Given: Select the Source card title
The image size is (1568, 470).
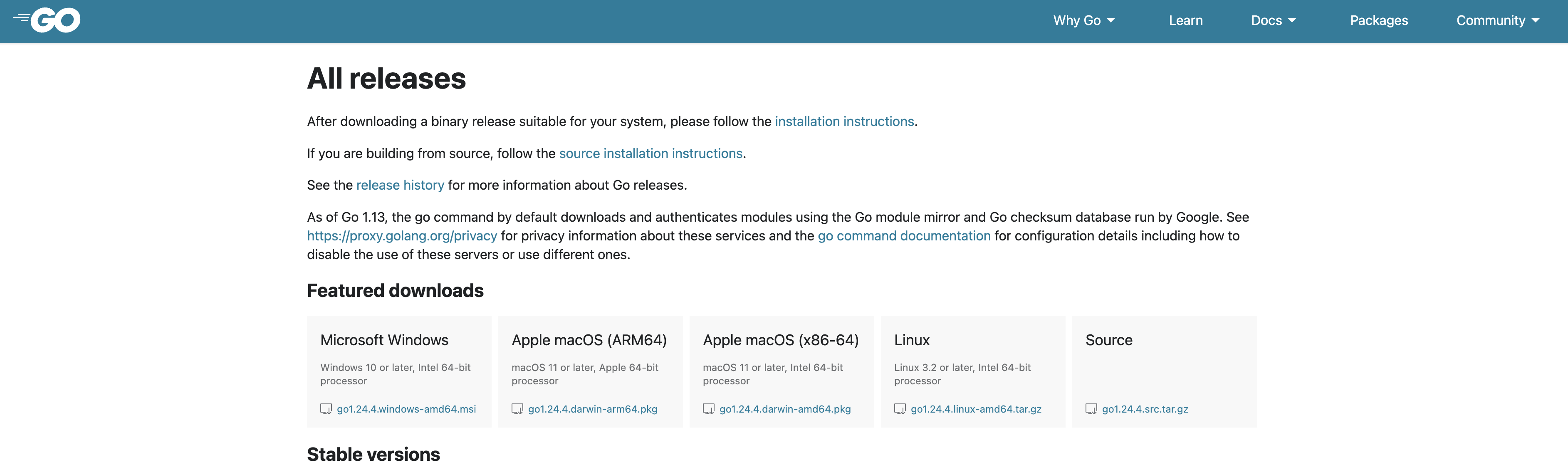Looking at the screenshot, I should click(1108, 340).
